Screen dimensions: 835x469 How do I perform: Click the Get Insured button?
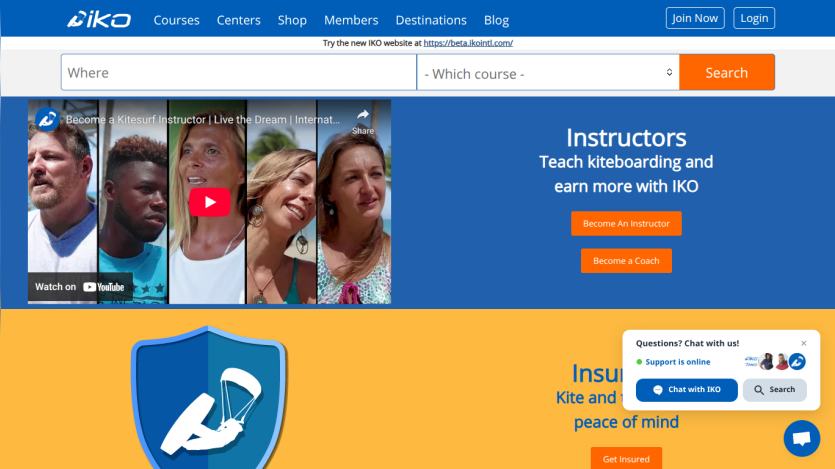point(626,458)
